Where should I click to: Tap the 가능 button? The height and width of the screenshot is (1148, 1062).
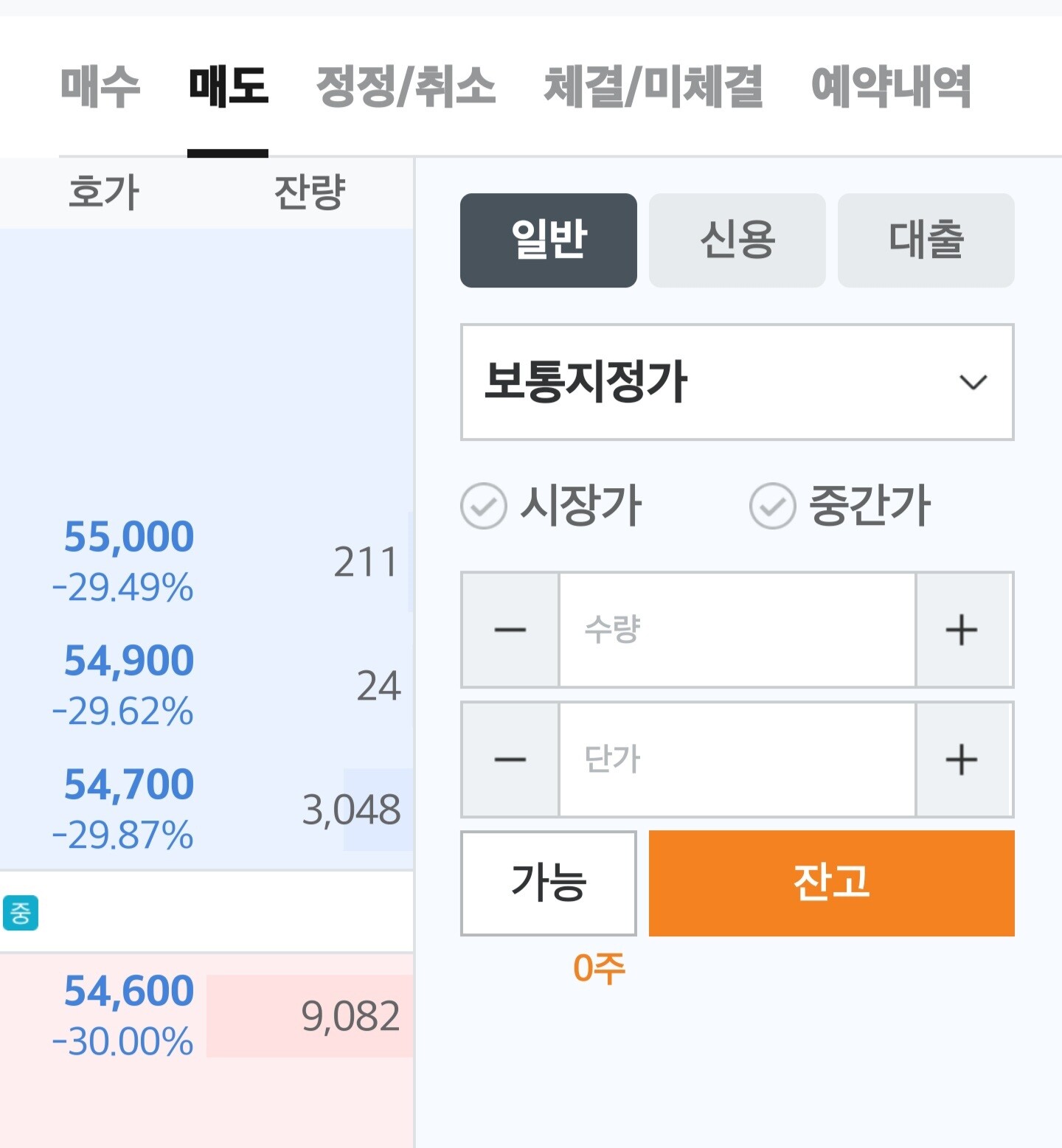point(549,883)
